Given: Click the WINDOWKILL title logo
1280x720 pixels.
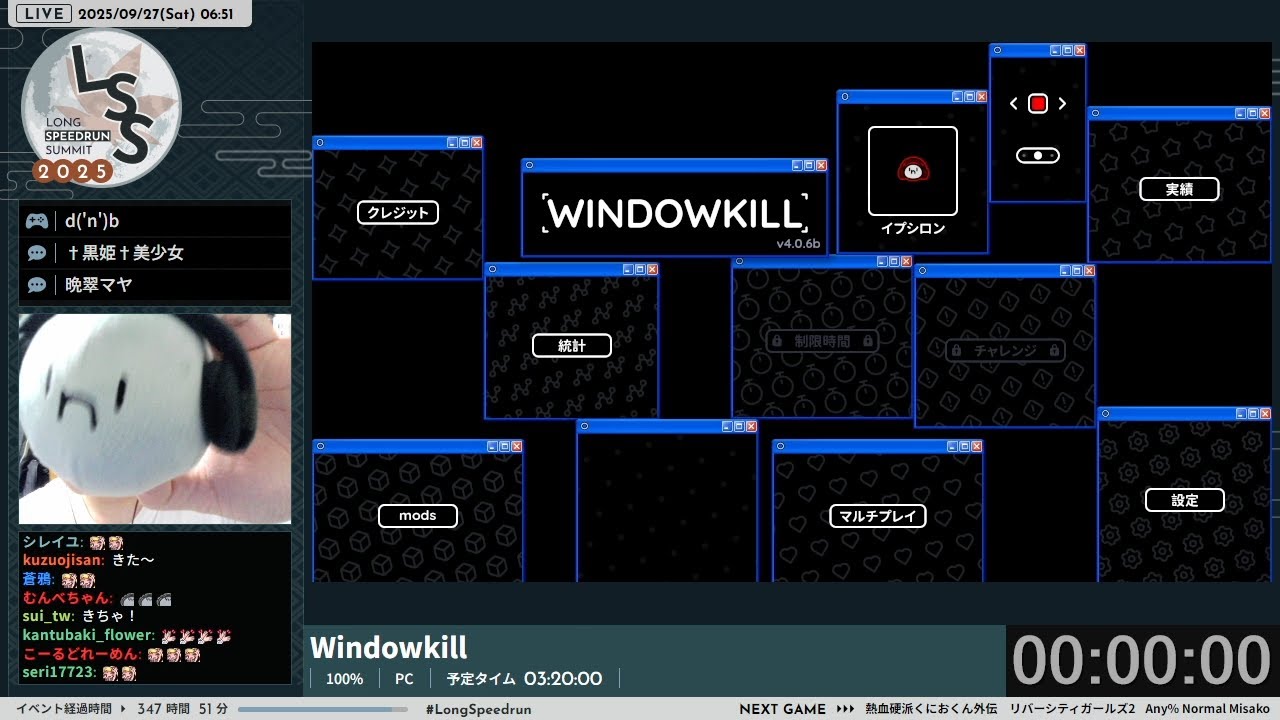Looking at the screenshot, I should point(675,213).
